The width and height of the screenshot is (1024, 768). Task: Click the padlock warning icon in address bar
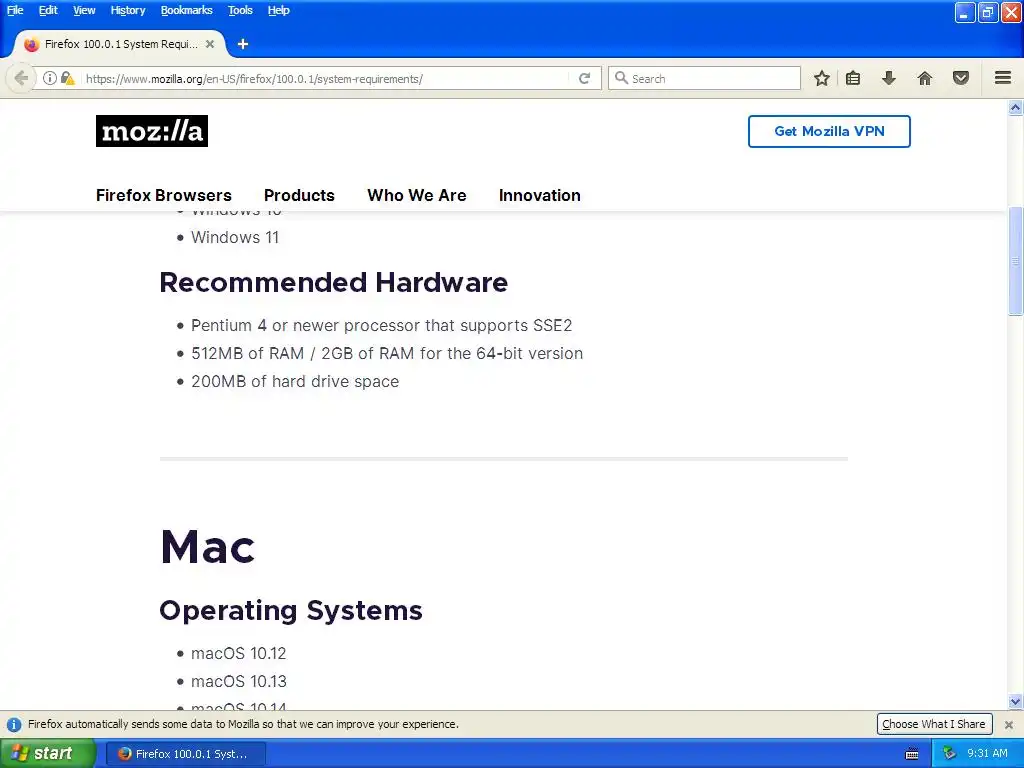[x=67, y=78]
